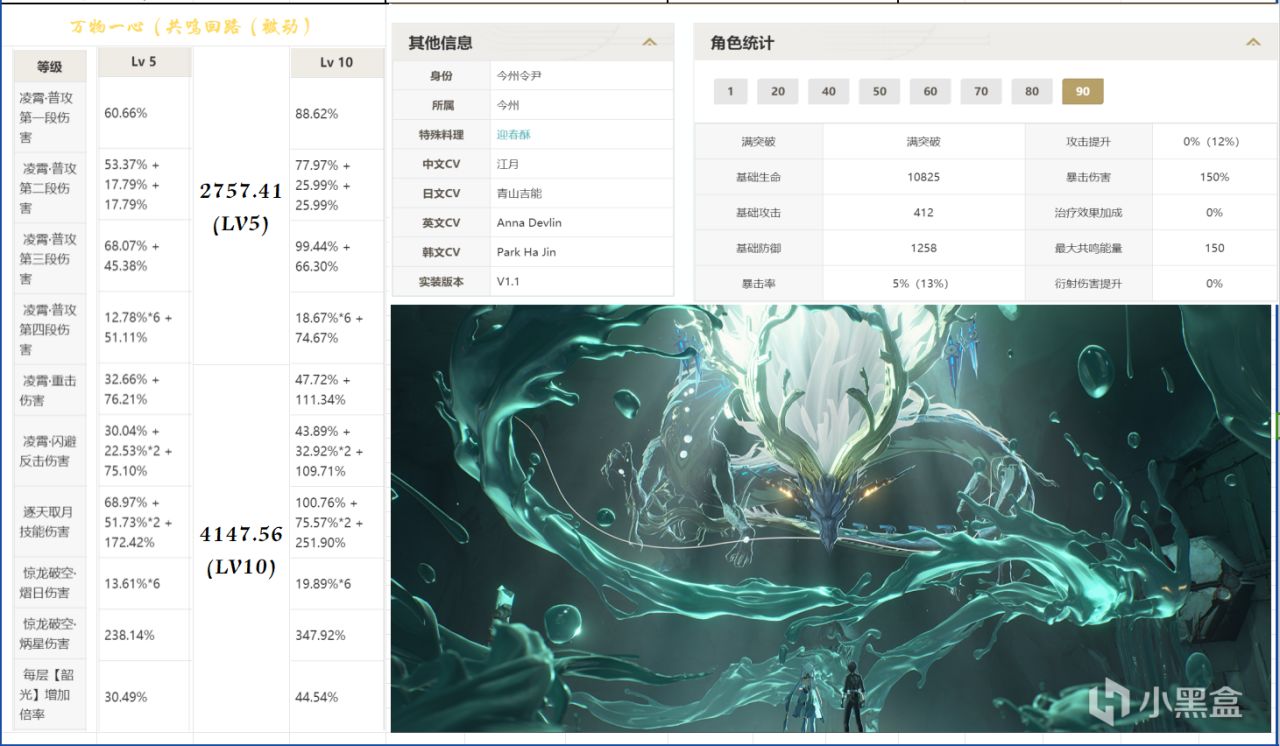Screen dimensions: 1280x746
Task: Open the 迎春酥 special dish link
Action: coord(512,134)
